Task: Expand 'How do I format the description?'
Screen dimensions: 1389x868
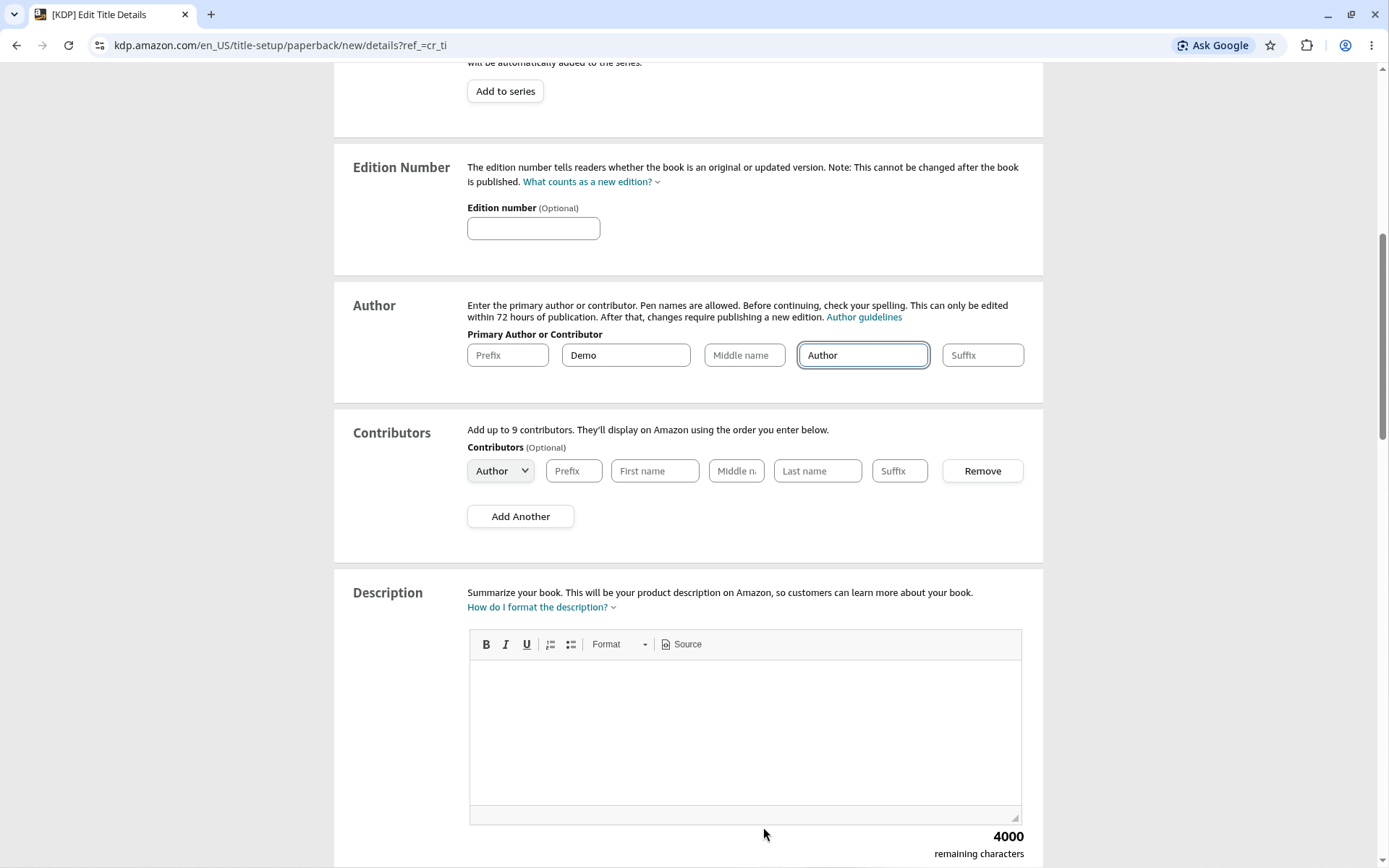Action: point(541,608)
